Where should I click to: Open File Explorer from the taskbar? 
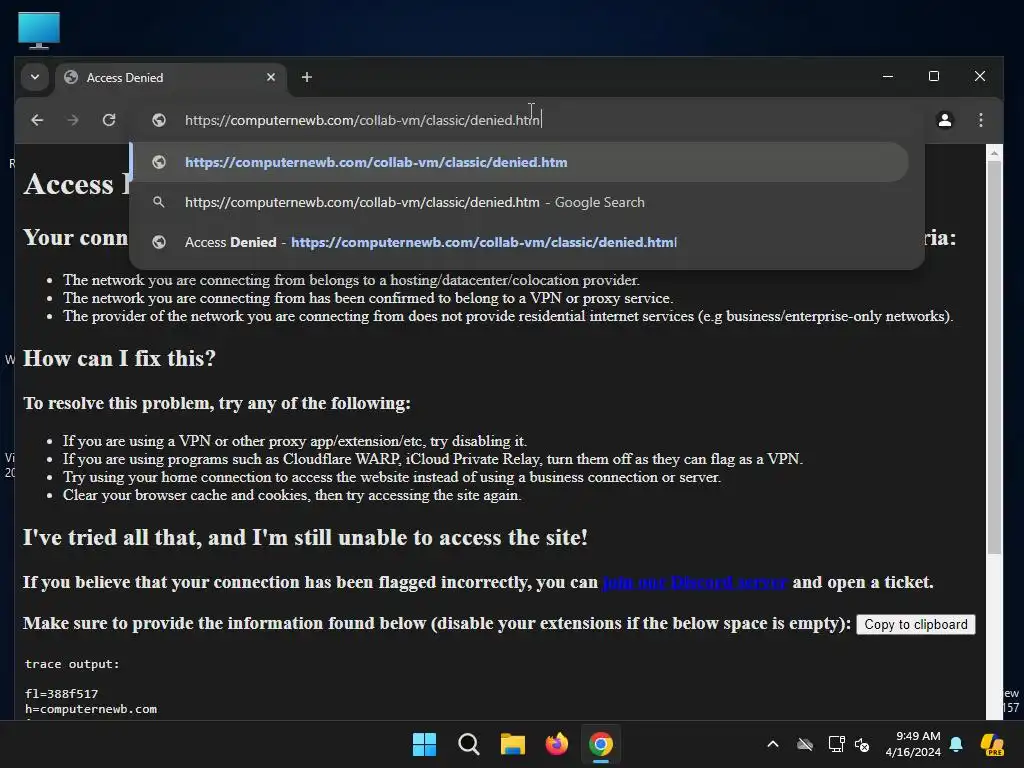[x=513, y=744]
